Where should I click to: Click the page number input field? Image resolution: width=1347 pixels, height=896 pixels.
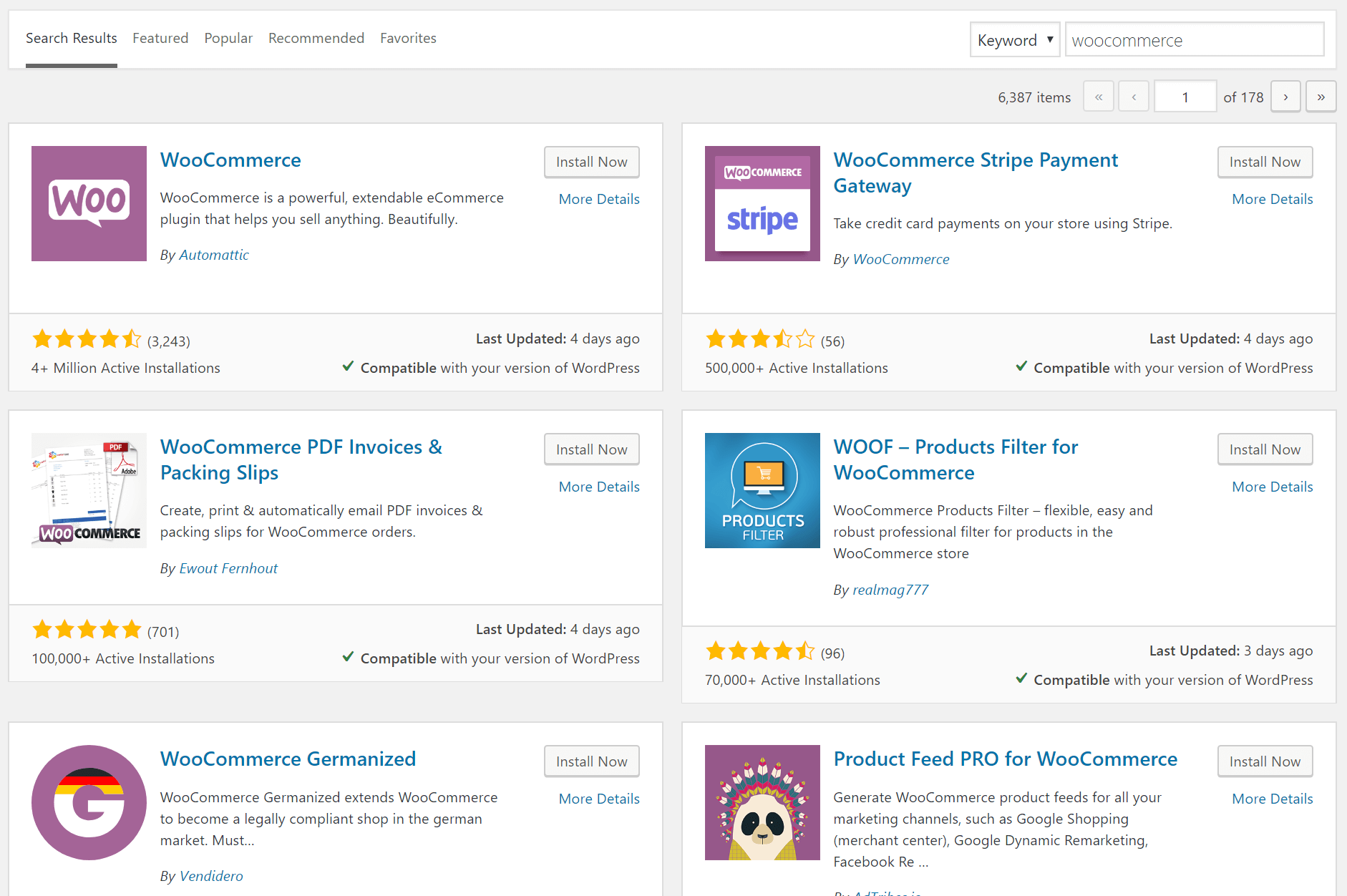[1185, 96]
